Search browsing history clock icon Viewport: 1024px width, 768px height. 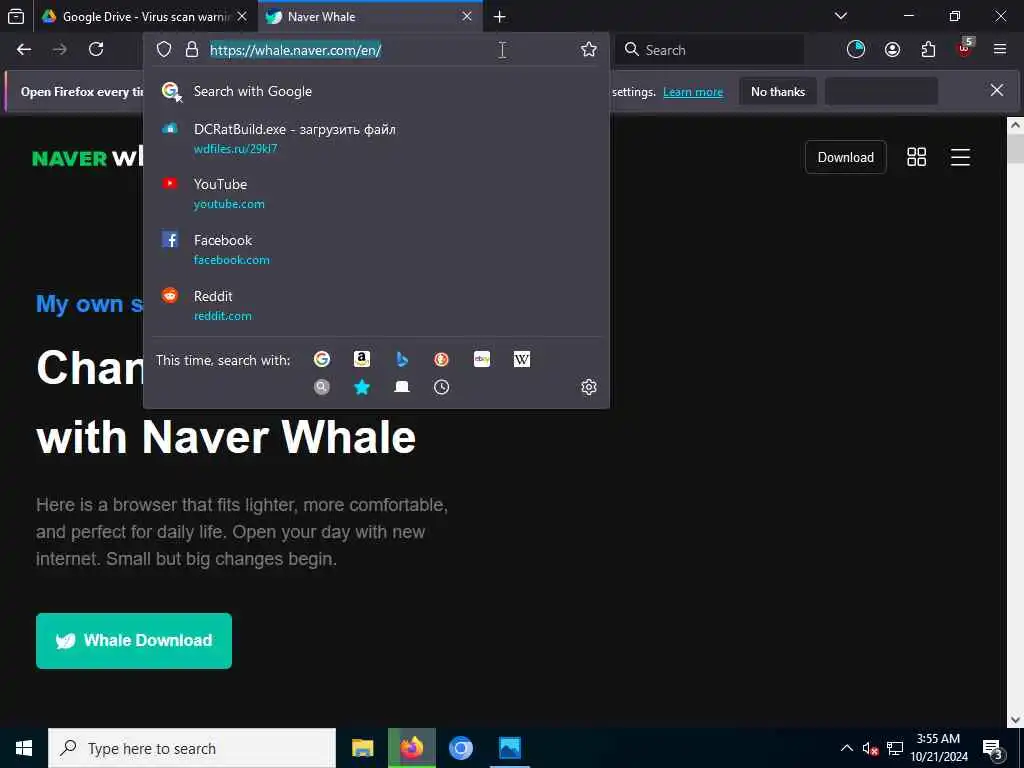pos(441,387)
